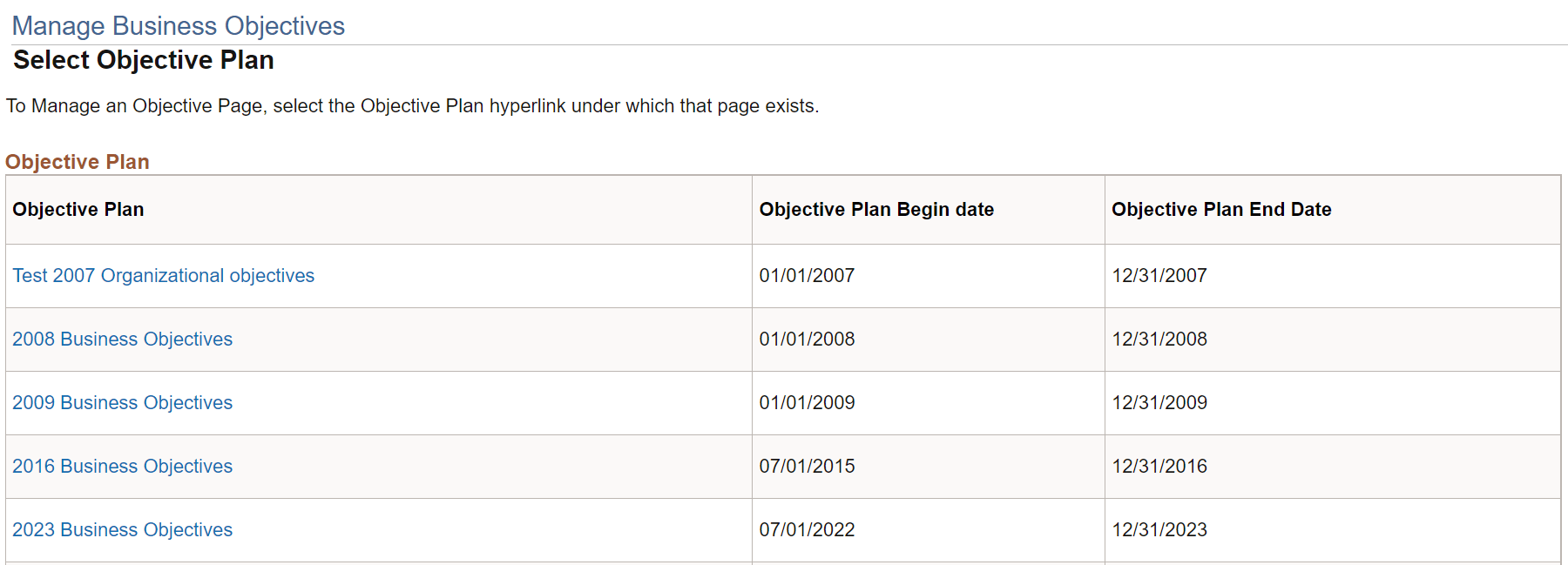Click the Objective Plan End Date header
Viewport: 1568px width, 565px height.
pos(1220,209)
